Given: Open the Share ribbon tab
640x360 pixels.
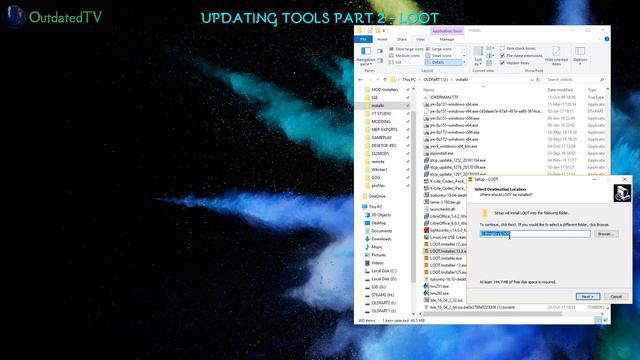Looking at the screenshot, I should 402,39.
